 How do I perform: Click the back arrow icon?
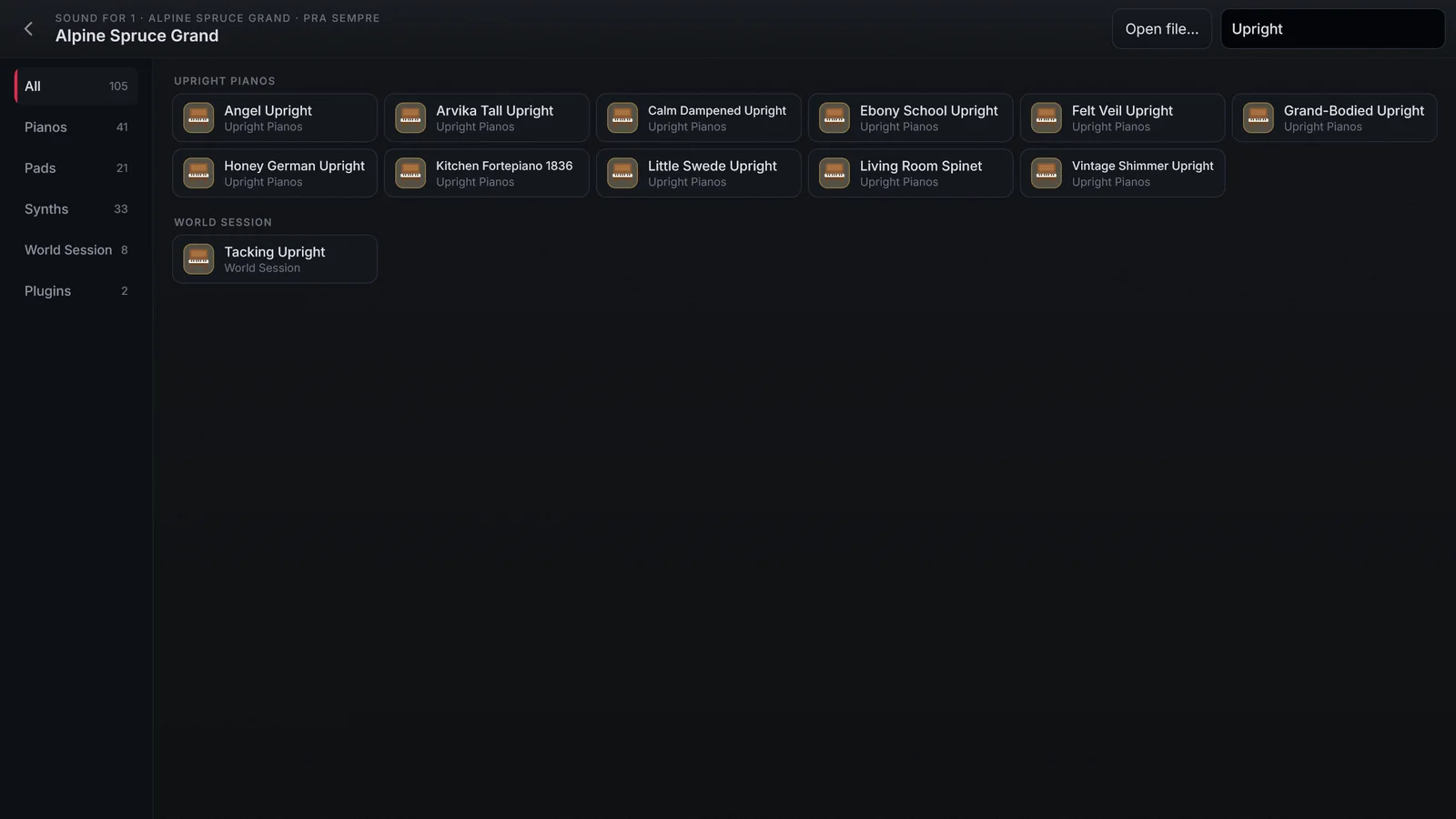tap(28, 29)
